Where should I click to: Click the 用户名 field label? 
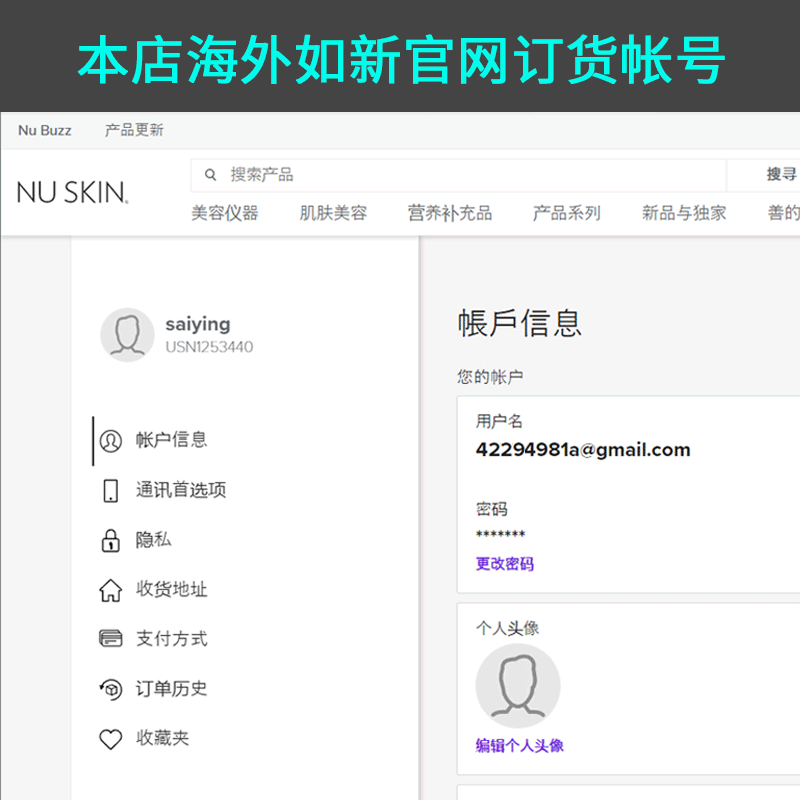point(499,421)
